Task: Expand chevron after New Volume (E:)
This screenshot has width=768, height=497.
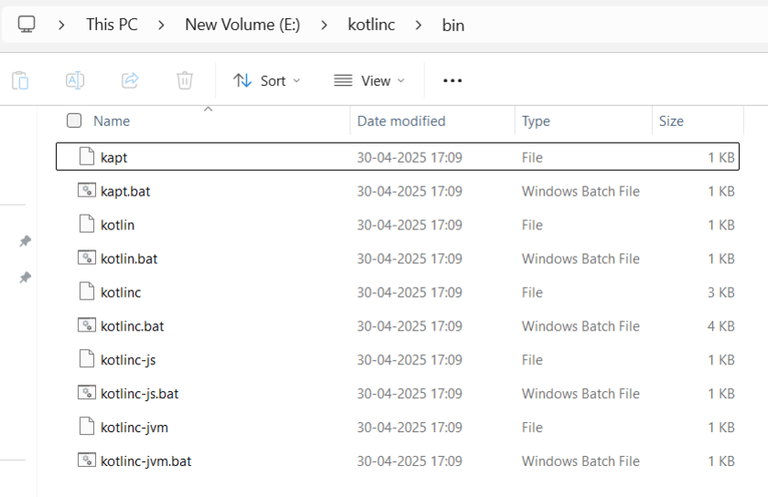Action: [323, 24]
